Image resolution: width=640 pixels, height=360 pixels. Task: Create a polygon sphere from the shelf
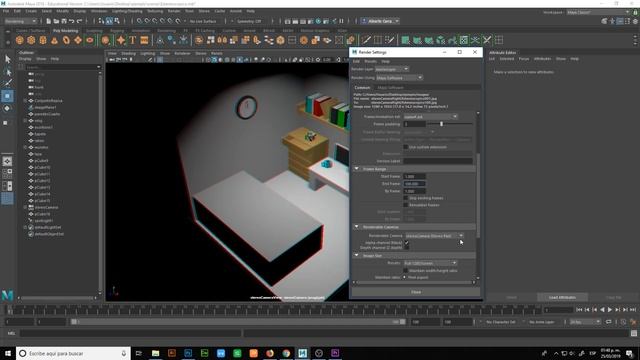click(20, 40)
